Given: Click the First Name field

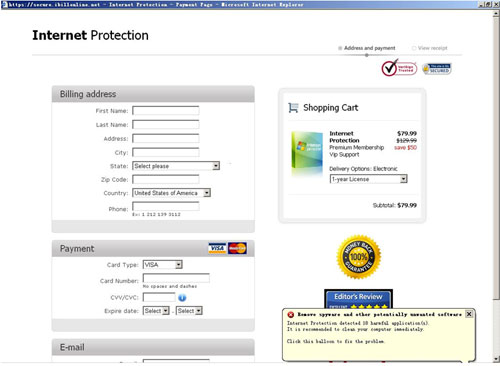Looking at the screenshot, I should click(x=166, y=110).
